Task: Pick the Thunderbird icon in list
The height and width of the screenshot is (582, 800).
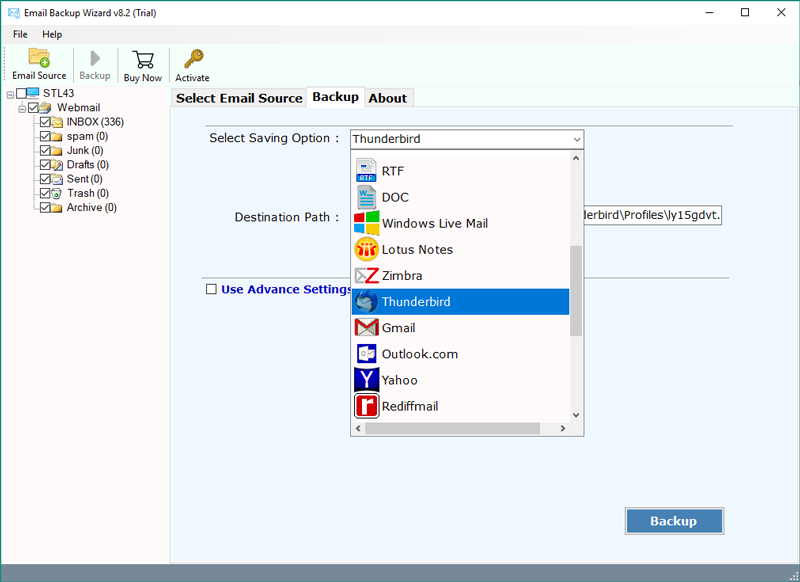Action: pos(366,301)
